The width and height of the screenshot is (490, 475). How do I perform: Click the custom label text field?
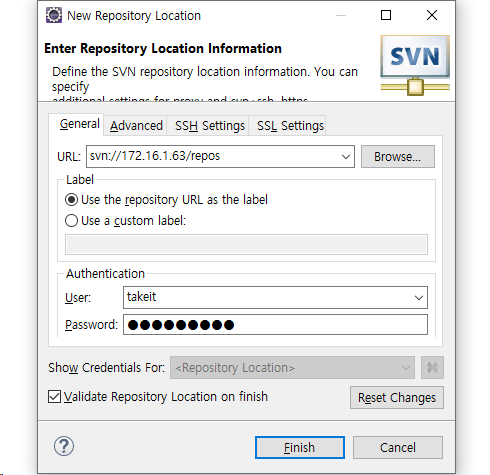[x=246, y=244]
